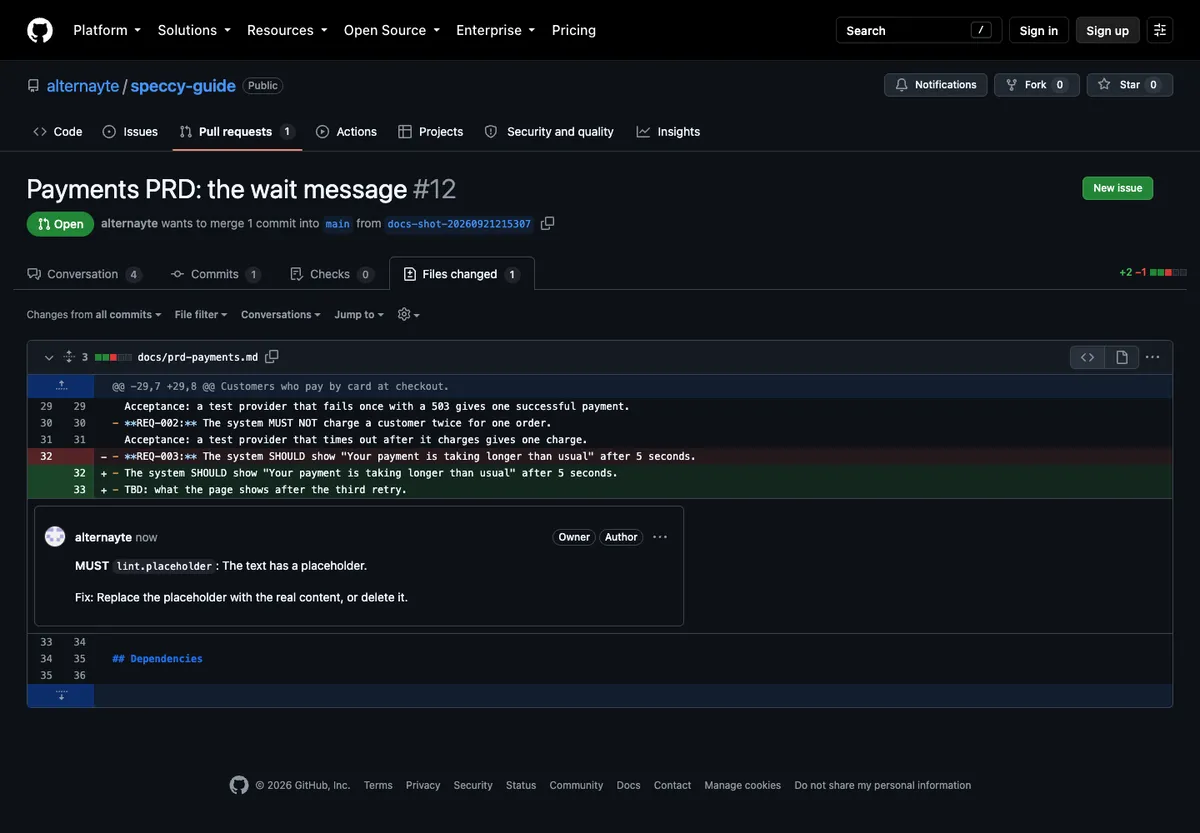Expand diff lines upward above line 29

61,386
